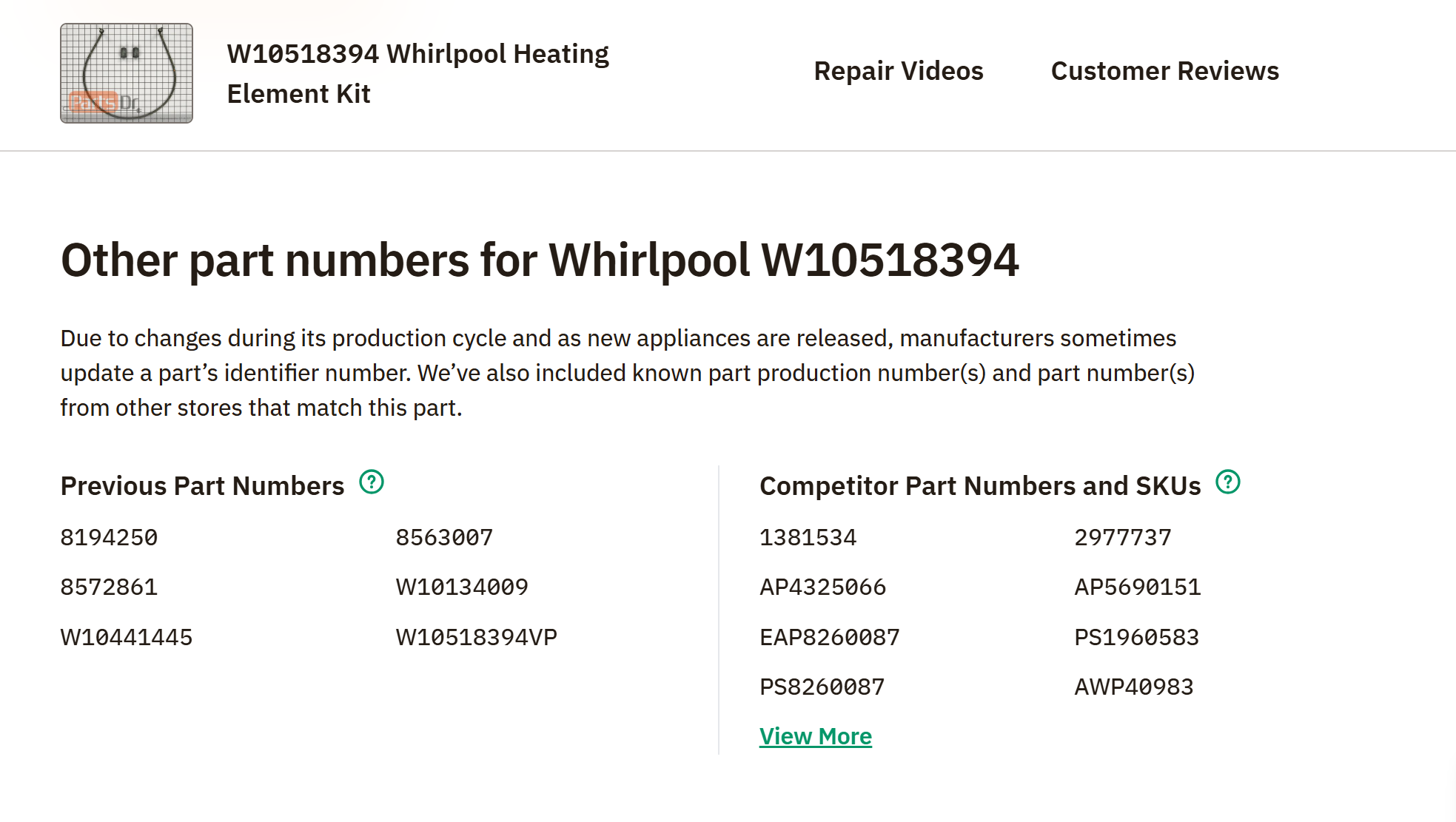
Task: Select competitor SKU AP4325066
Action: pos(823,587)
